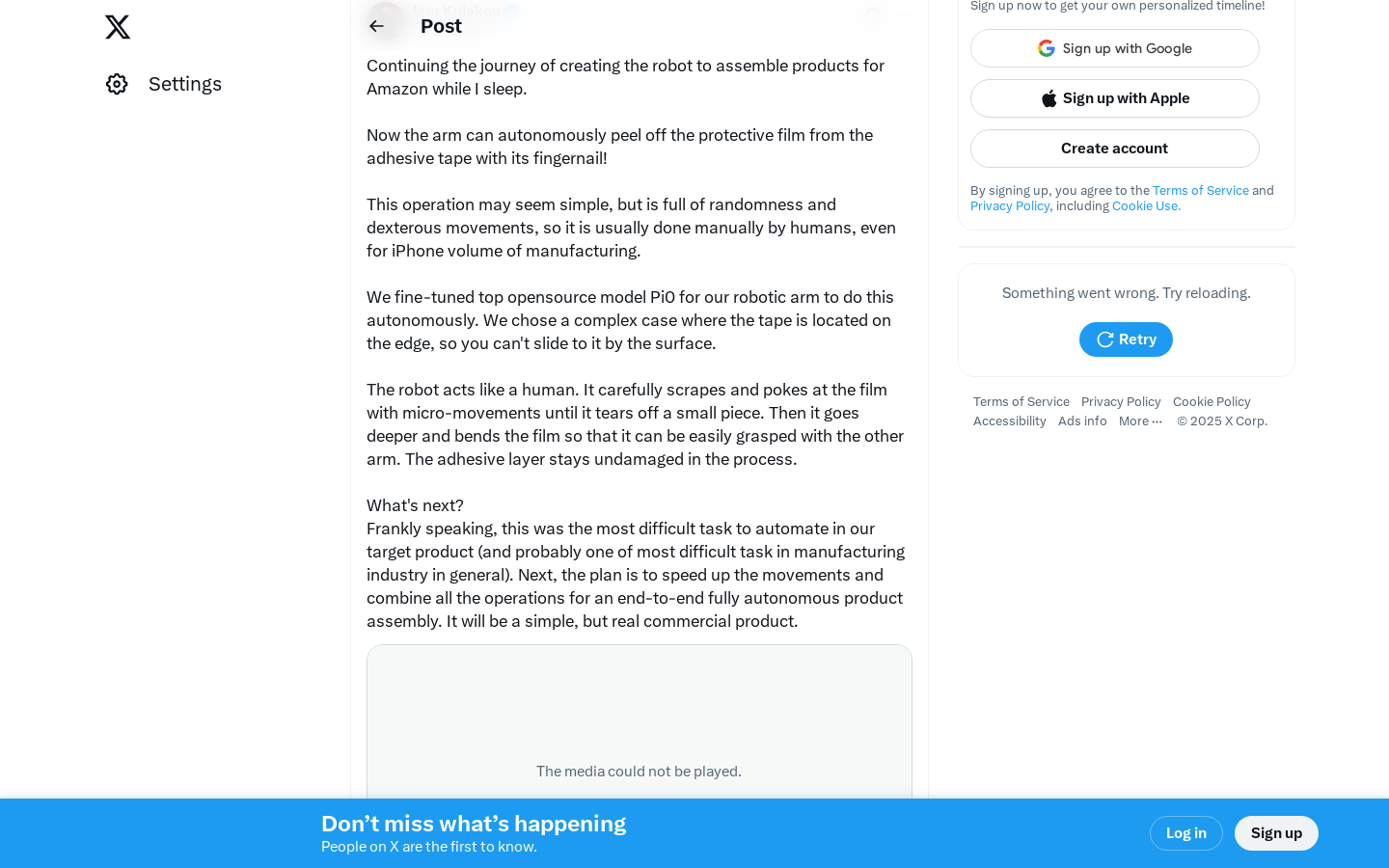Open Settings via the gear icon

click(117, 84)
